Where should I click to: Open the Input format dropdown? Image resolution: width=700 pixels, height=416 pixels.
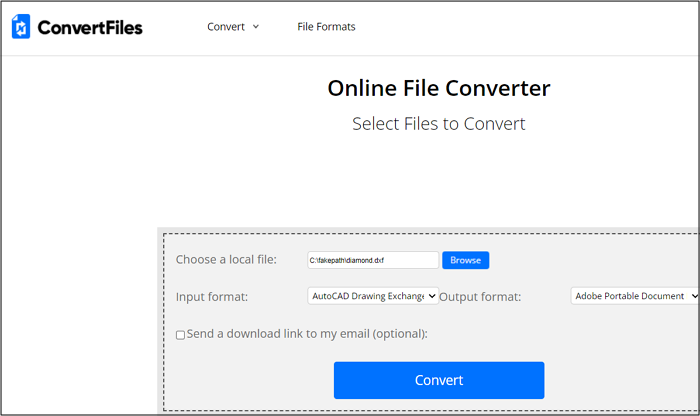373,296
